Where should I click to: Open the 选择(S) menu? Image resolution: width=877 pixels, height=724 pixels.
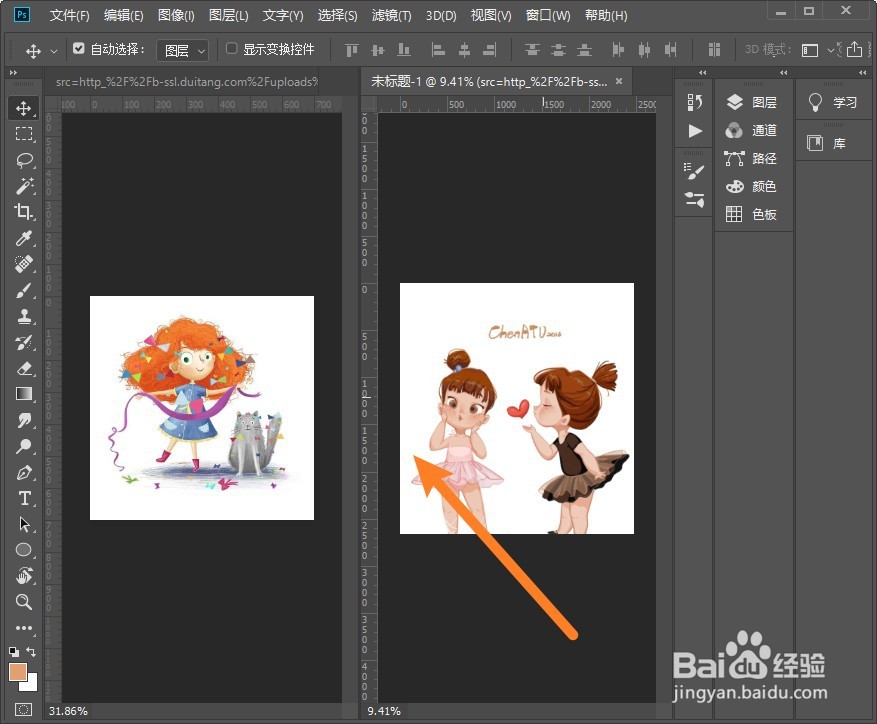click(337, 16)
